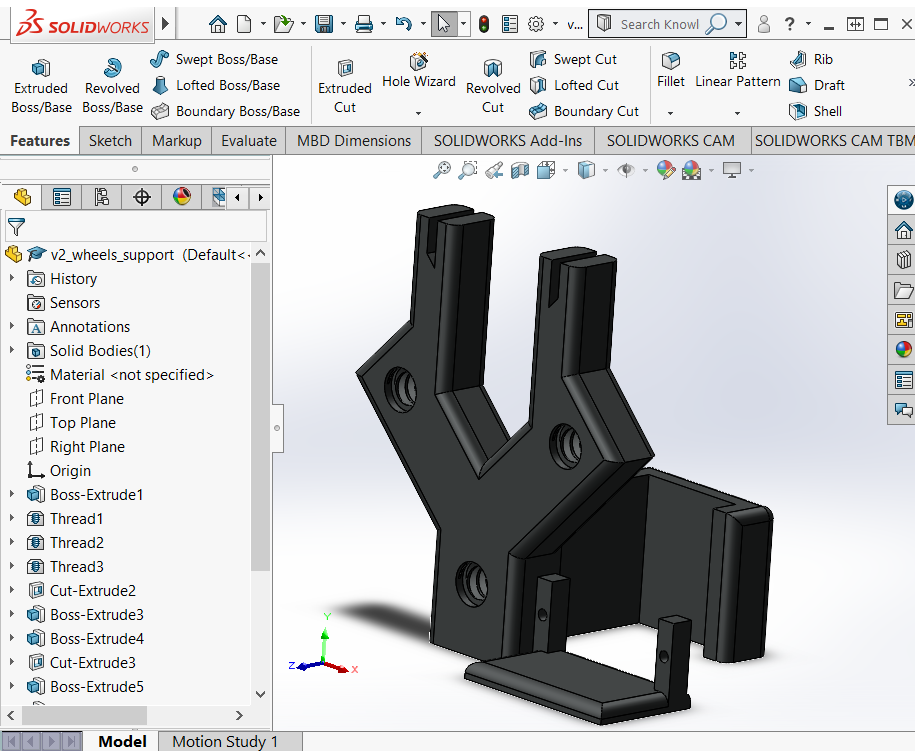The height and width of the screenshot is (751, 915).
Task: Activate the Extruded Cut tool
Action: 344,81
